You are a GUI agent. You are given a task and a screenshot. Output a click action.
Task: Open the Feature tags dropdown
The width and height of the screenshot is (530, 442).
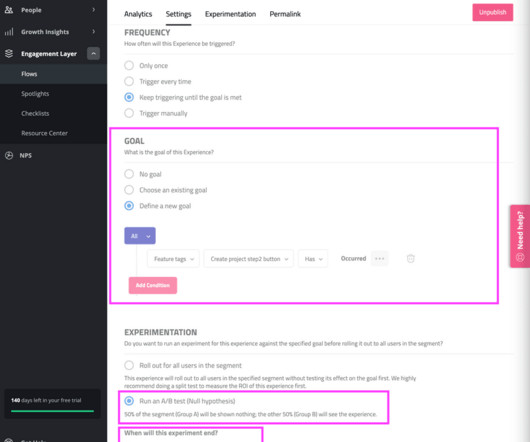click(173, 259)
